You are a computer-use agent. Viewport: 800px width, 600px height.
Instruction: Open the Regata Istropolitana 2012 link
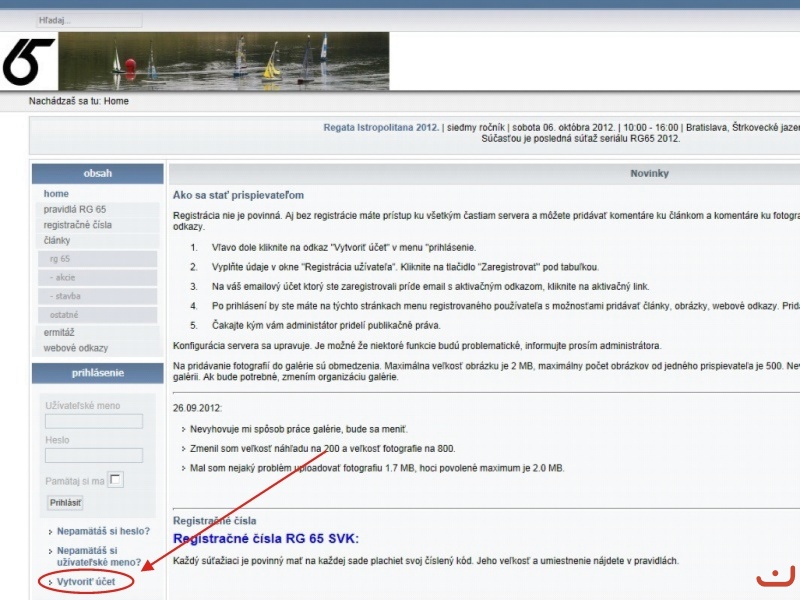pyautogui.click(x=381, y=127)
